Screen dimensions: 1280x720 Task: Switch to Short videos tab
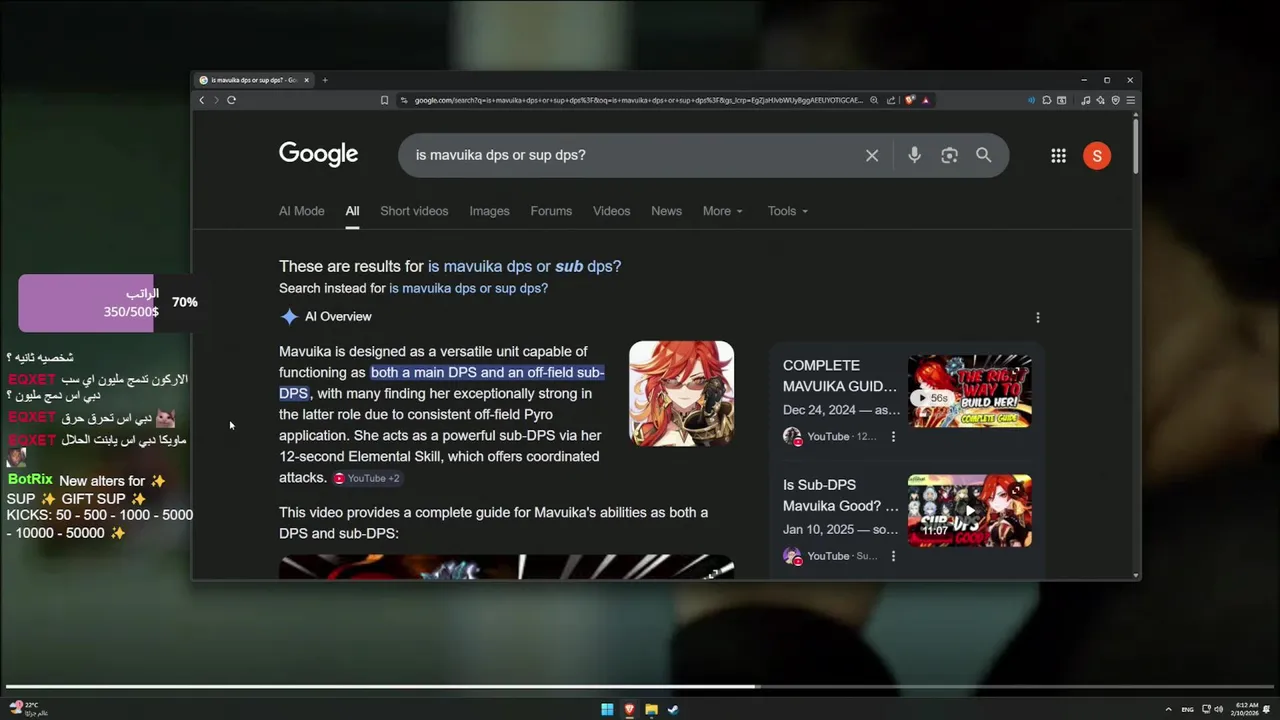414,211
